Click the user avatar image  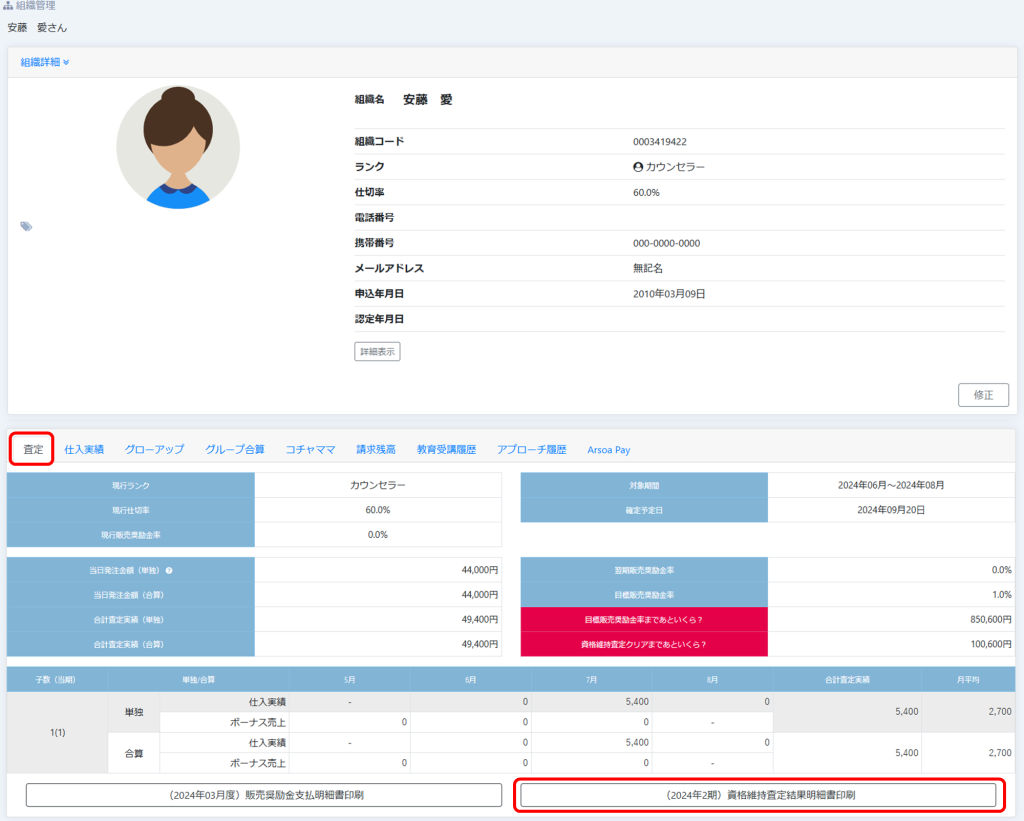[178, 147]
